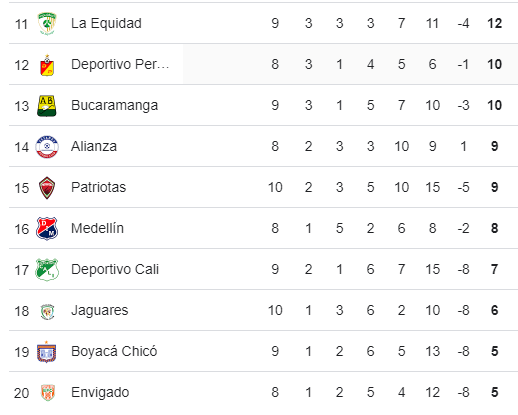Click the Jaguares team crest
Image resolution: width=518 pixels, height=415 pixels.
(x=47, y=312)
